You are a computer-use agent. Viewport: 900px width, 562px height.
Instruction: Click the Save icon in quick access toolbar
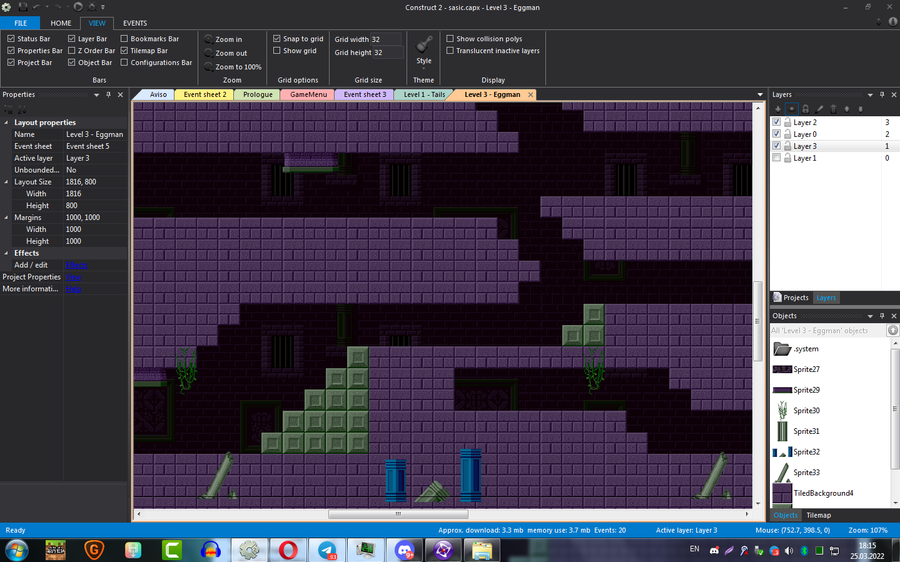click(x=23, y=7)
